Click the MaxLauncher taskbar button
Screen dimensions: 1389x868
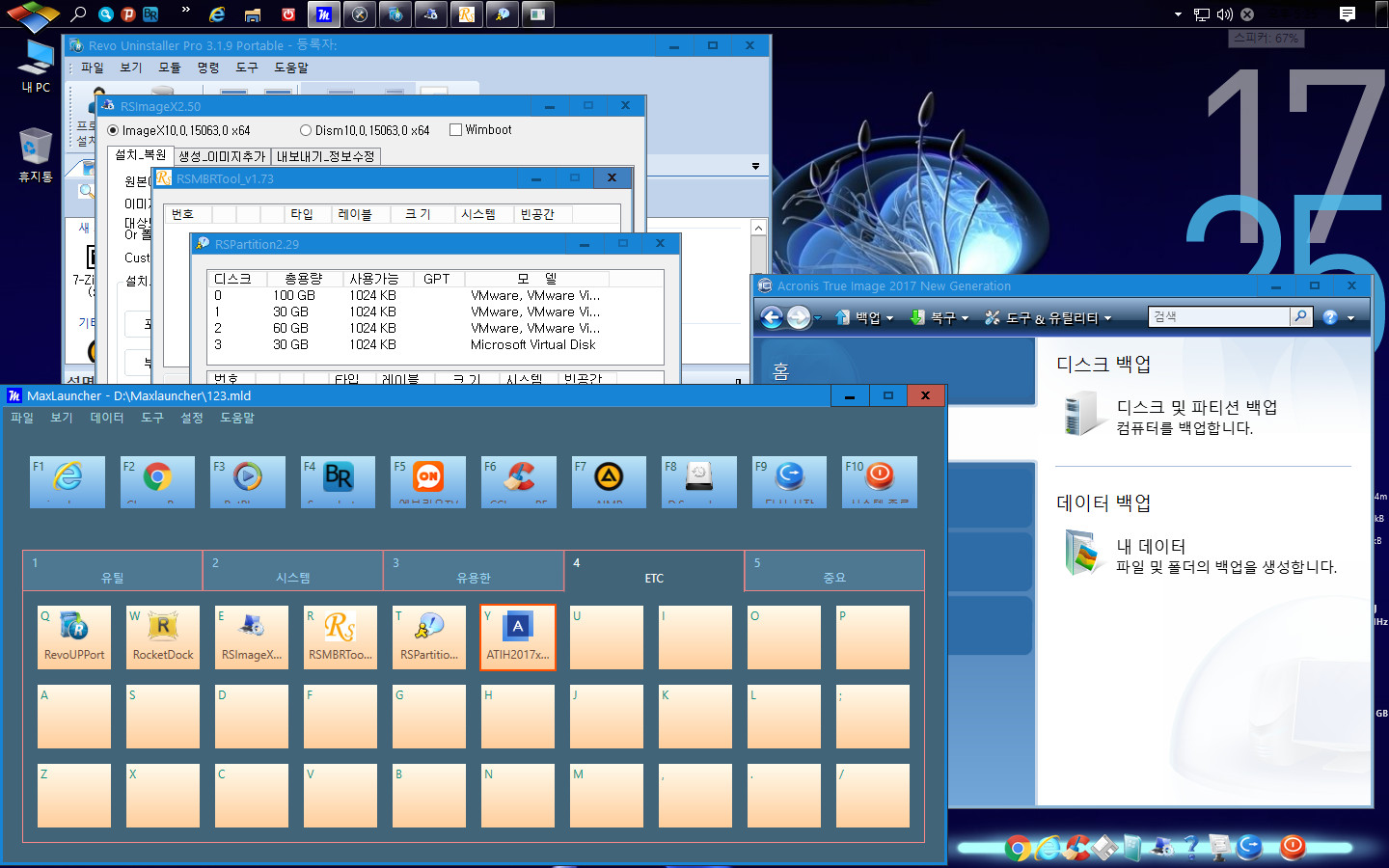click(x=324, y=14)
